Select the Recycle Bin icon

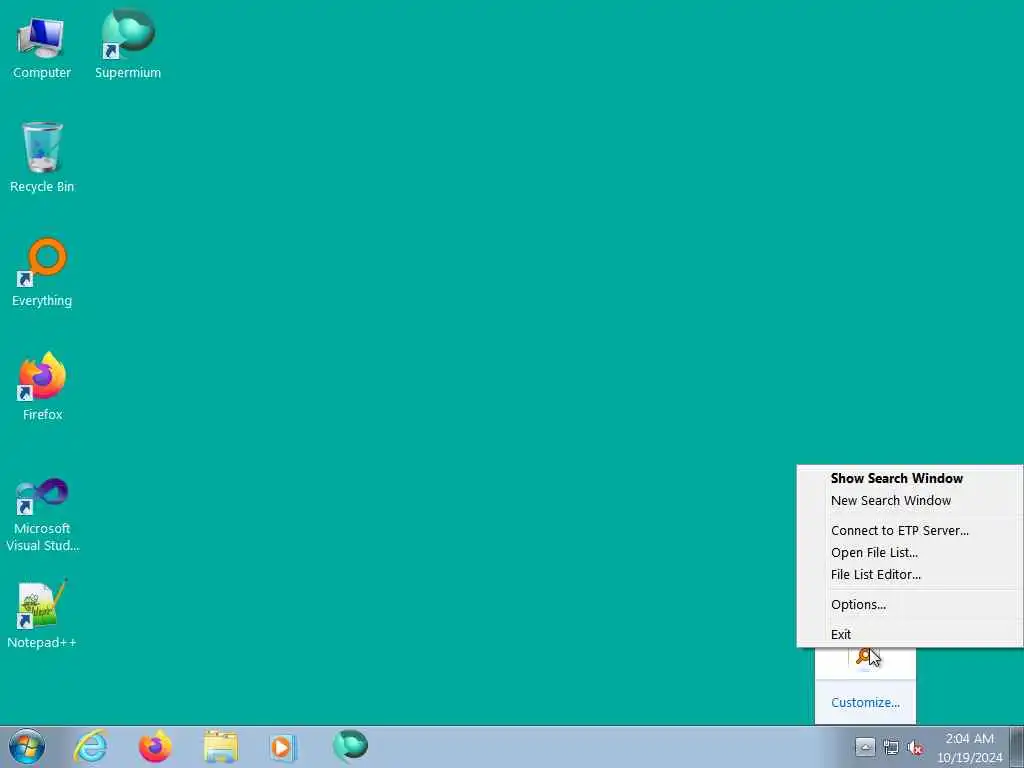pyautogui.click(x=42, y=158)
